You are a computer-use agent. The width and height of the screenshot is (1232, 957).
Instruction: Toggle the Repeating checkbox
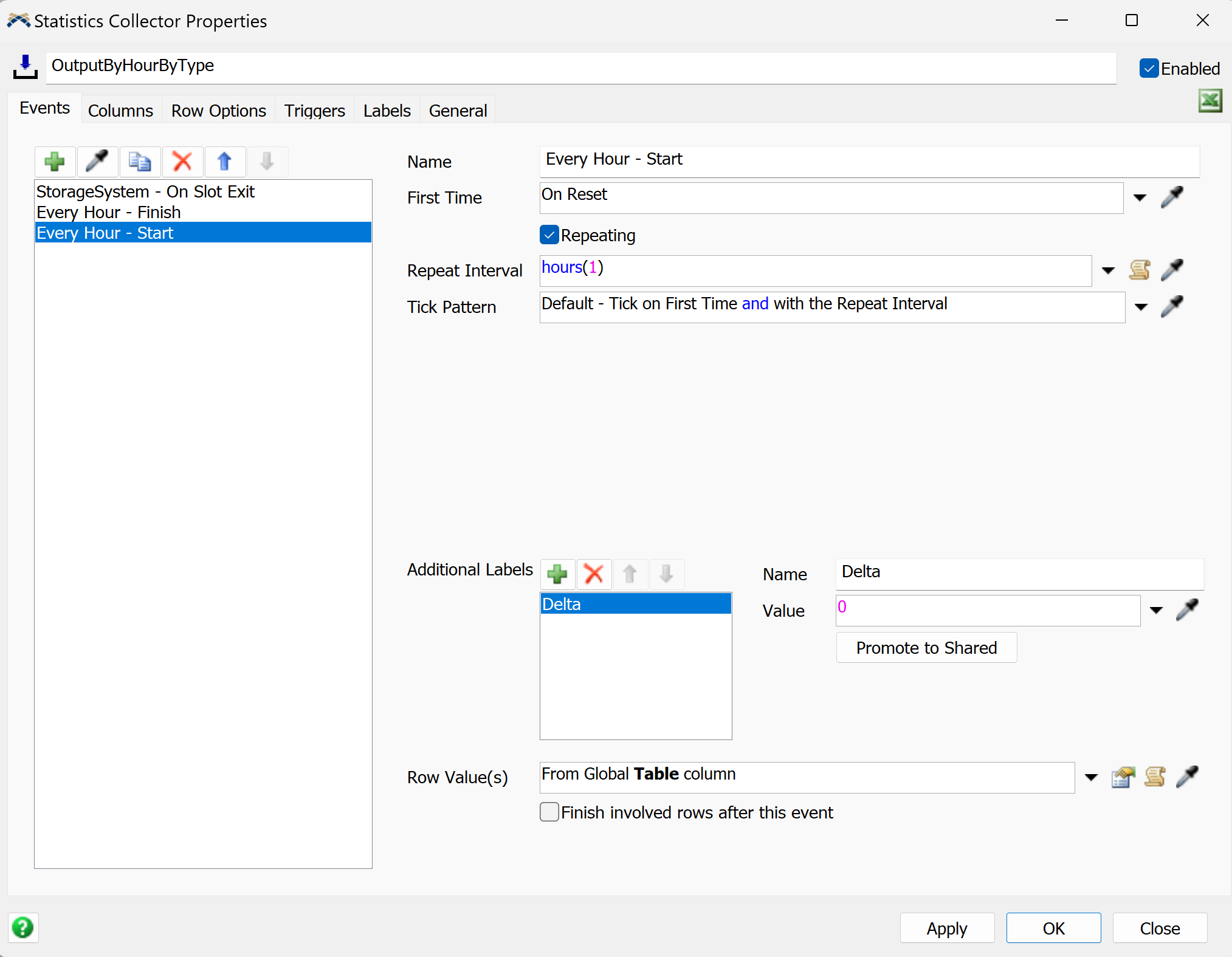tap(549, 235)
